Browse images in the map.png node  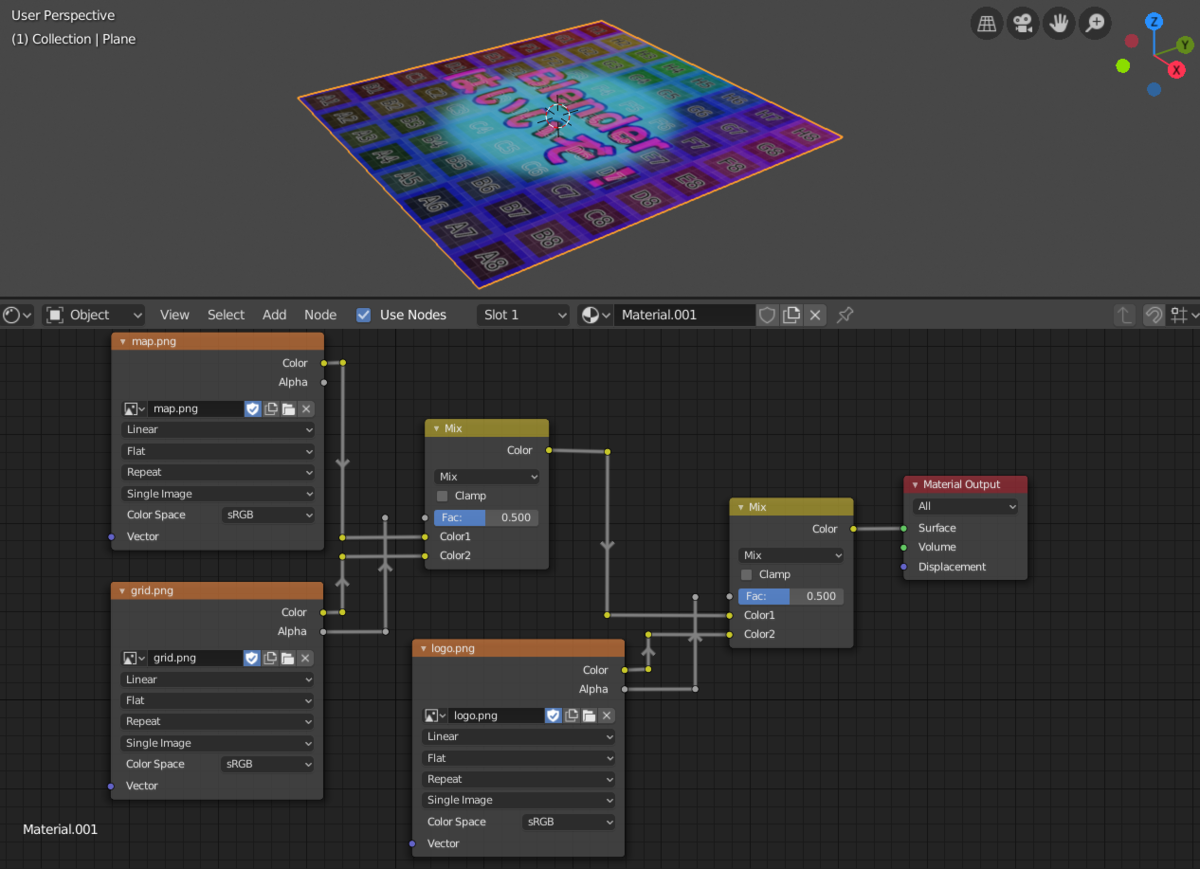pyautogui.click(x=135, y=409)
